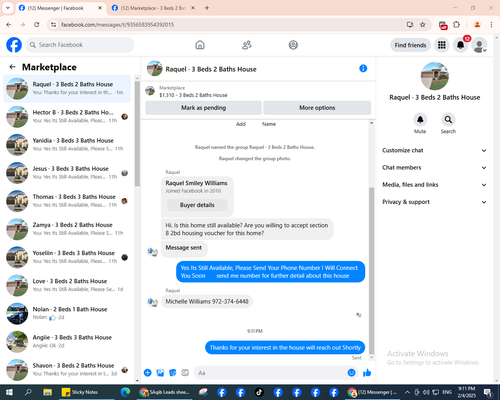
Task: Open the Facebook logo home link
Action: [x=14, y=45]
